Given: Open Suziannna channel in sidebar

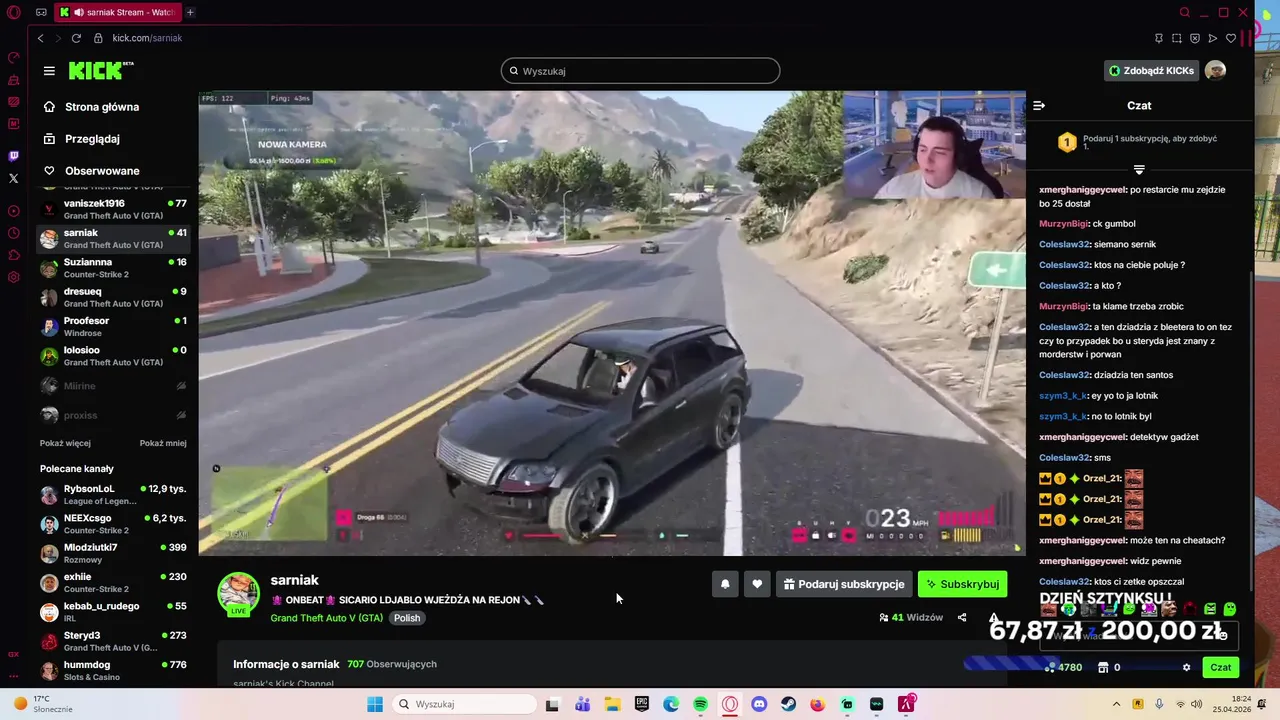Looking at the screenshot, I should pyautogui.click(x=113, y=268).
